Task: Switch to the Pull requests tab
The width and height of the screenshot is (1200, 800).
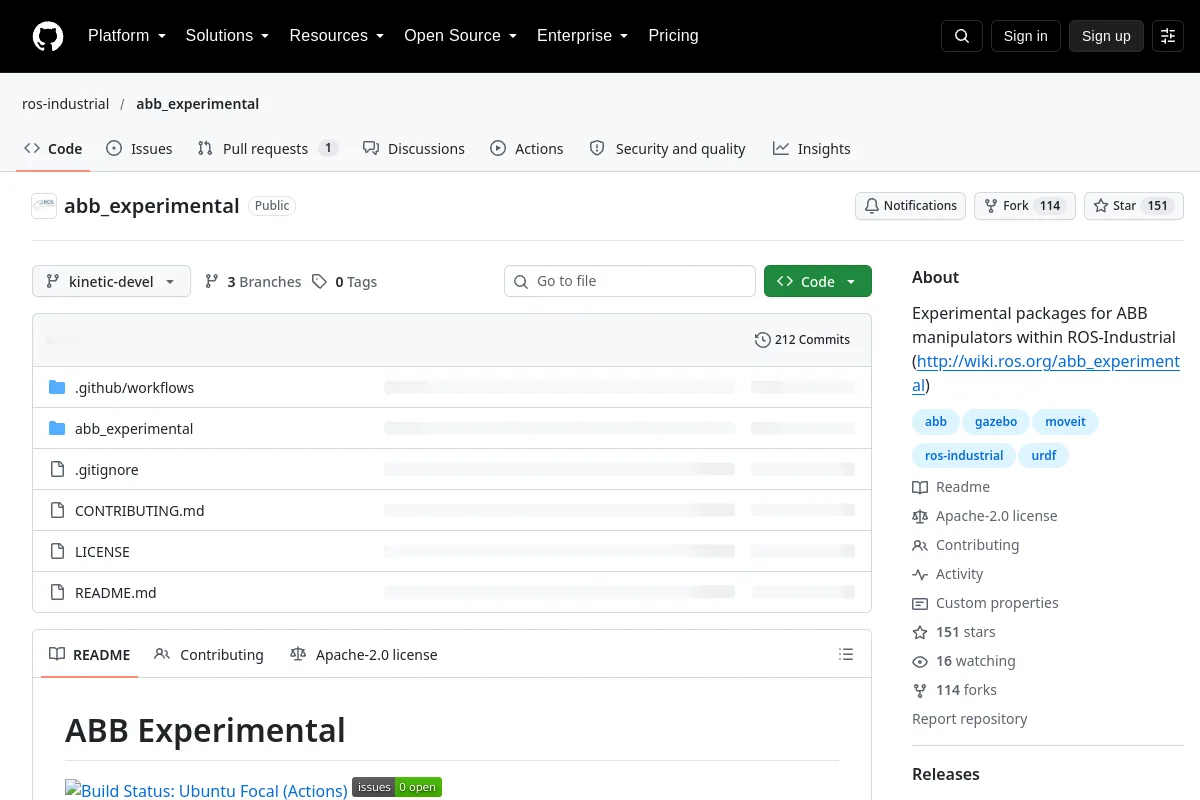Action: point(267,149)
